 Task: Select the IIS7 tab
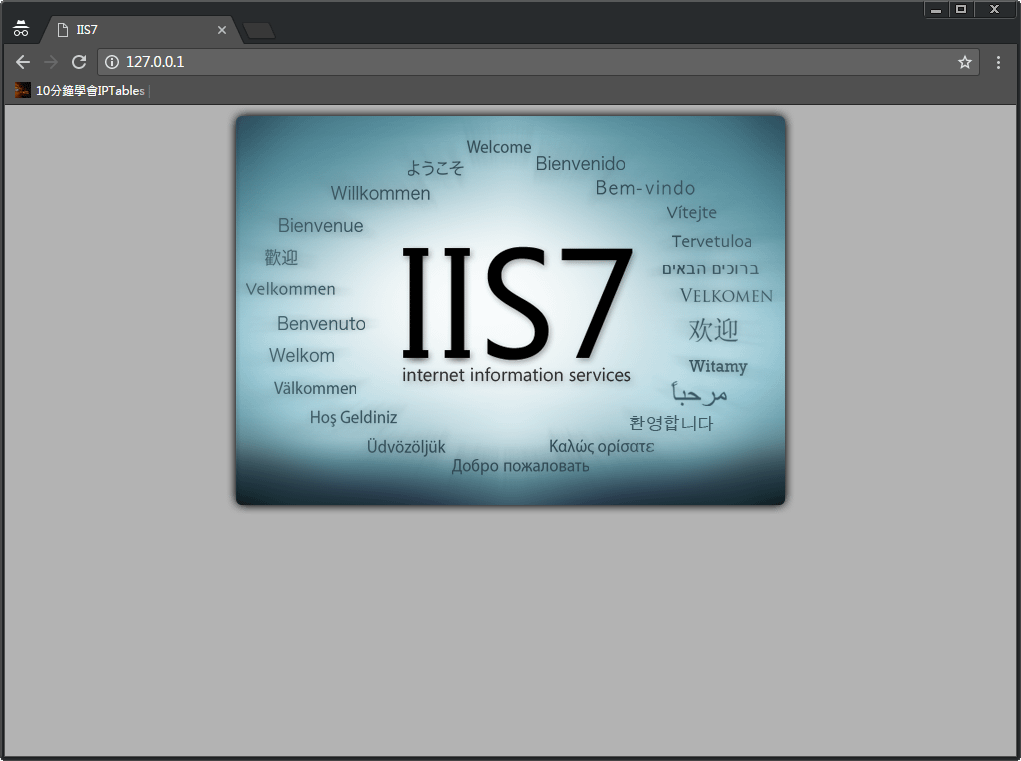tap(142, 30)
